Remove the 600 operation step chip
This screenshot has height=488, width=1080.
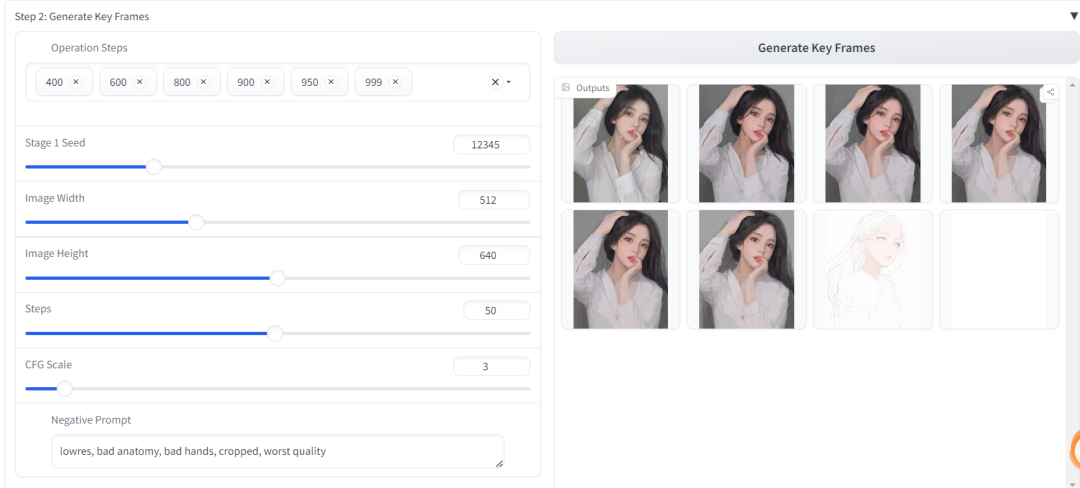pyautogui.click(x=140, y=82)
